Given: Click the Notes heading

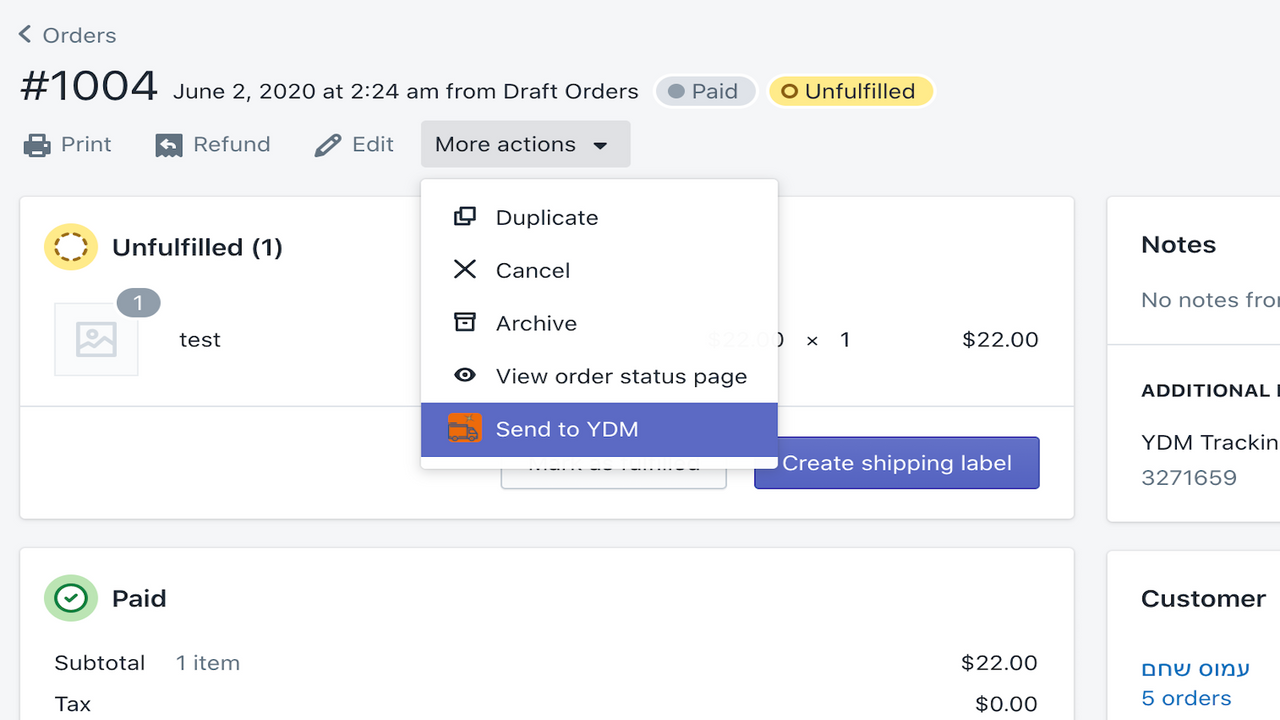Looking at the screenshot, I should [1178, 245].
